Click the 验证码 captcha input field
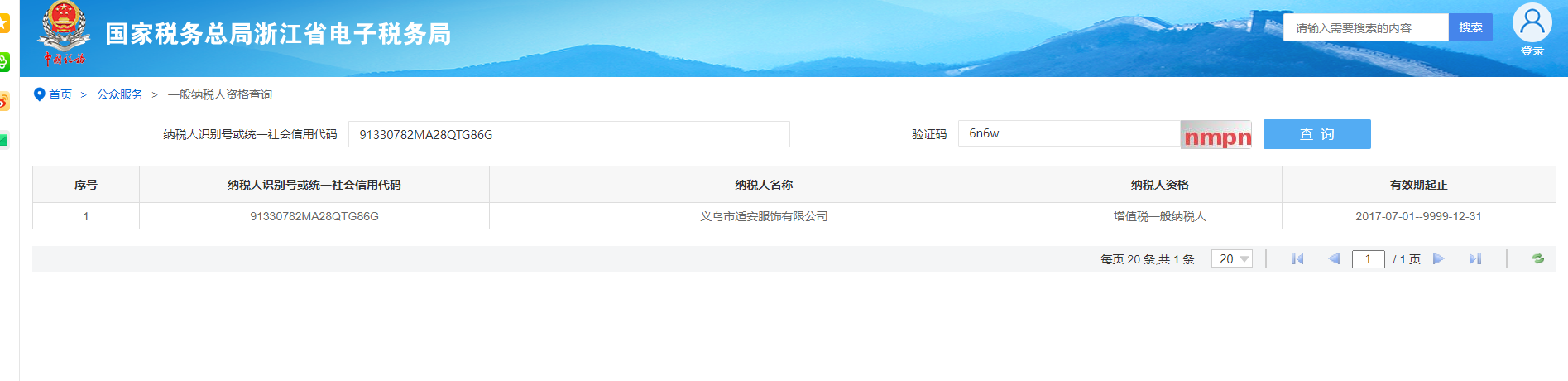This screenshot has width=1568, height=381. pyautogui.click(x=1068, y=133)
